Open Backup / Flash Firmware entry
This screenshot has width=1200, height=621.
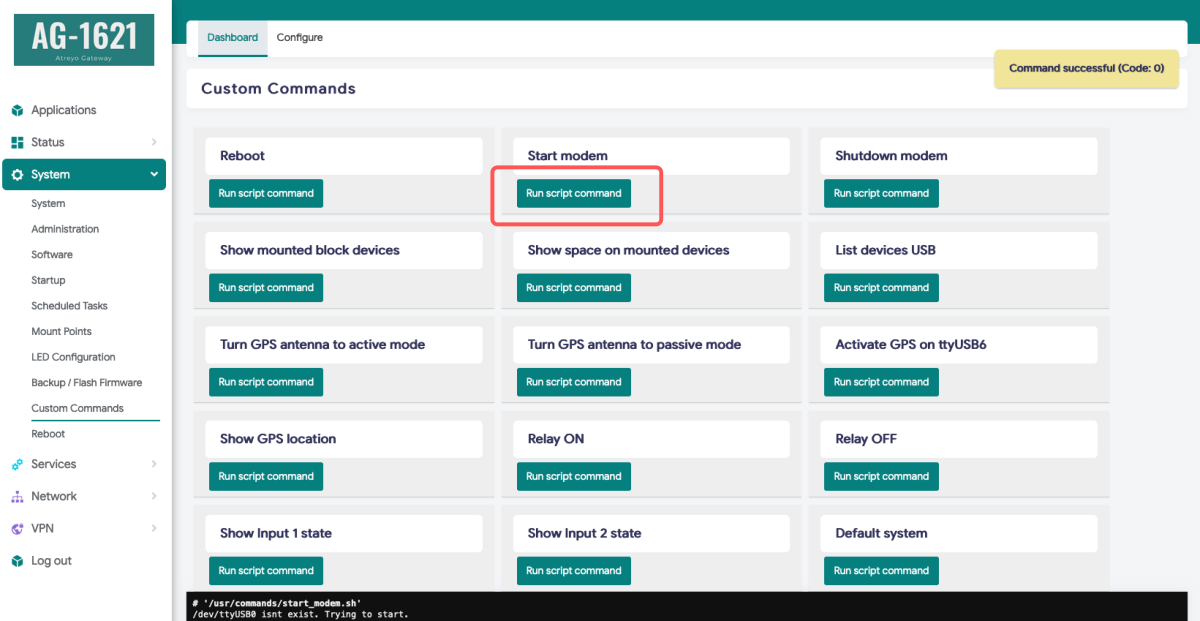(87, 382)
